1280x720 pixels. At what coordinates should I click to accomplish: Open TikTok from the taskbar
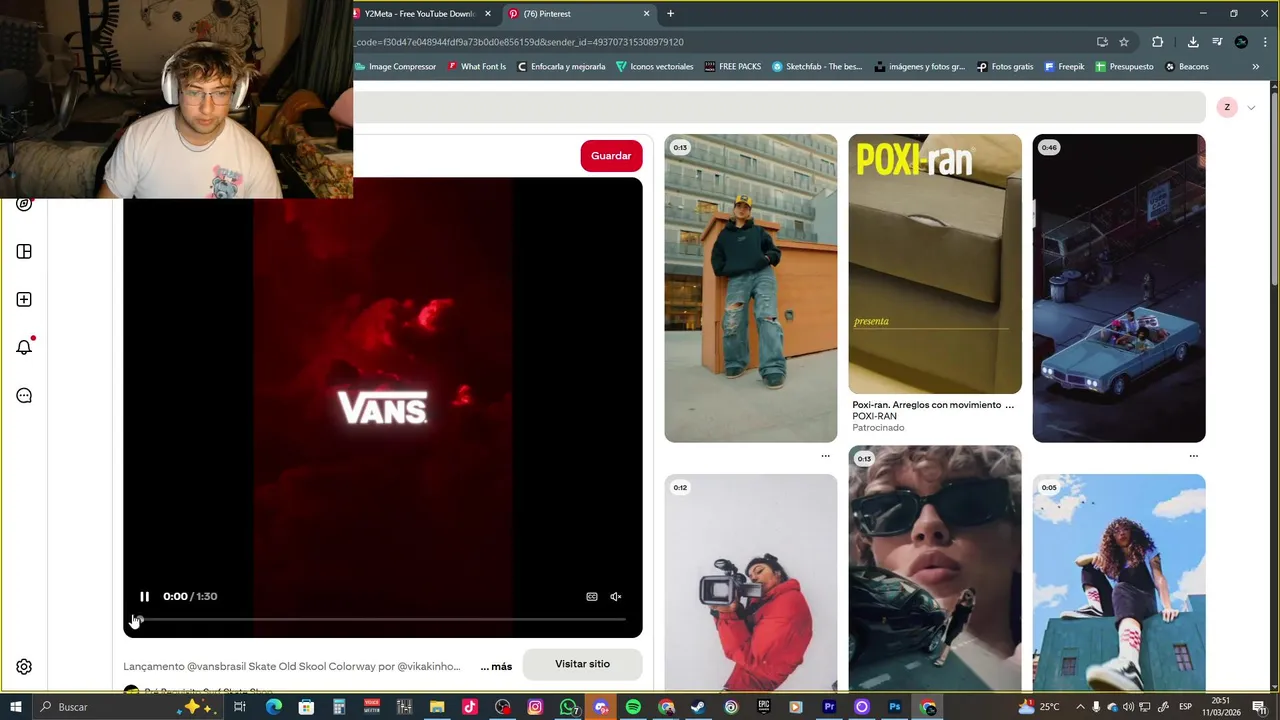pyautogui.click(x=470, y=707)
